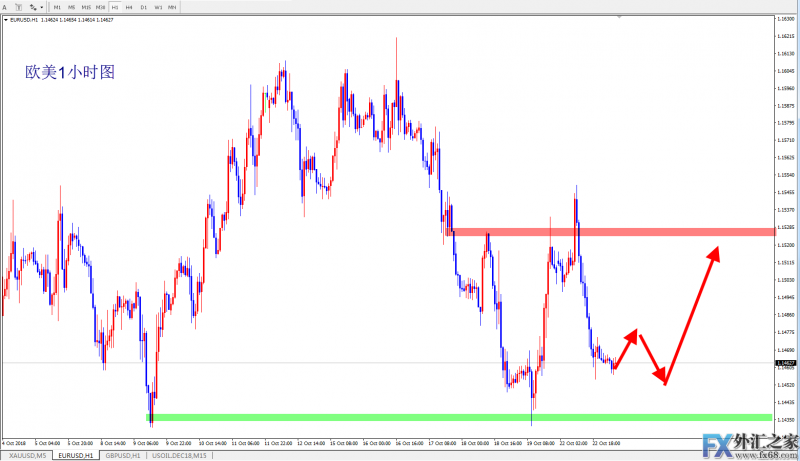Screen dimensions: 800x461
Task: Change timeframe to H4
Action: (x=129, y=6)
